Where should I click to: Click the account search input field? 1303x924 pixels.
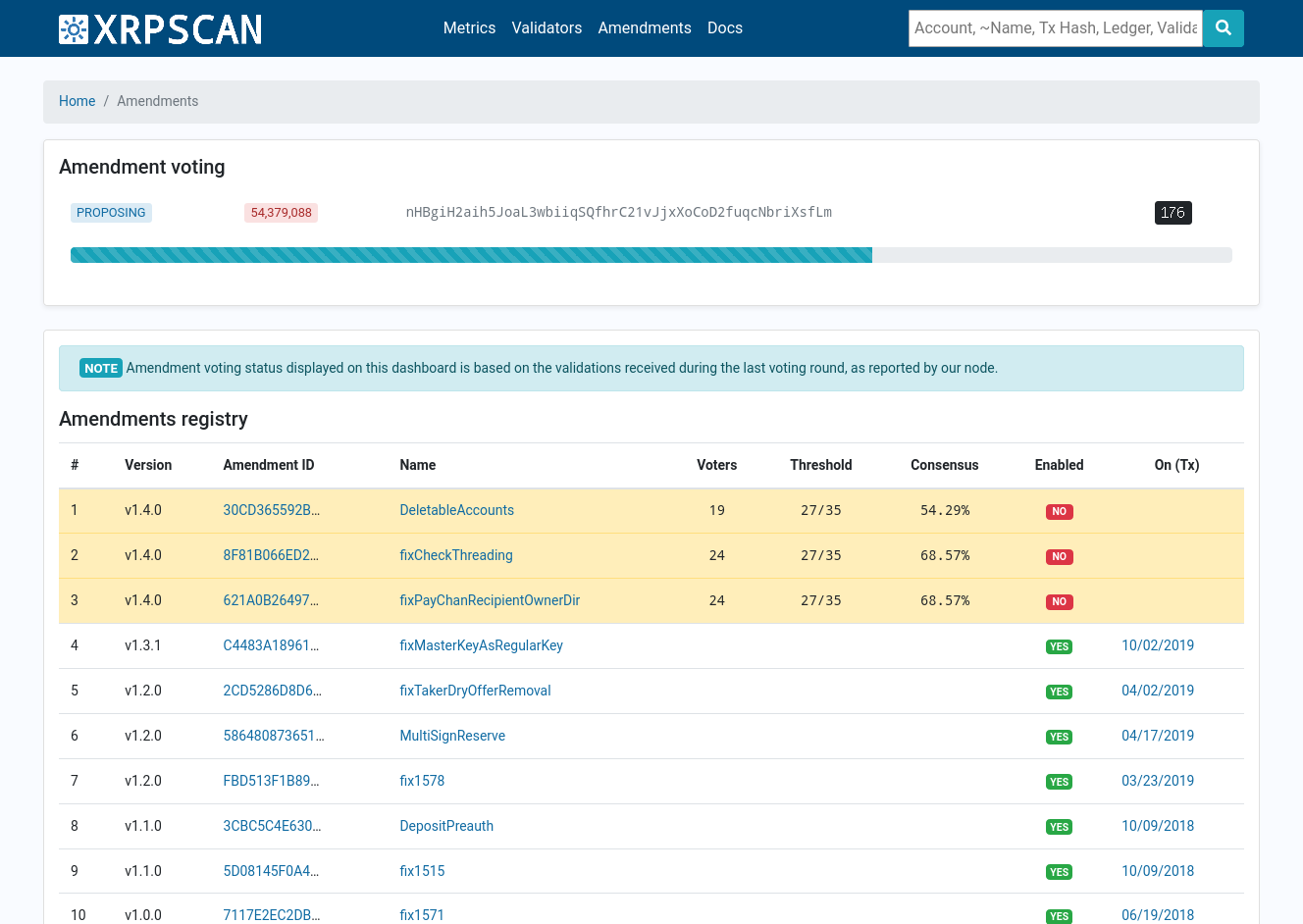1055,28
